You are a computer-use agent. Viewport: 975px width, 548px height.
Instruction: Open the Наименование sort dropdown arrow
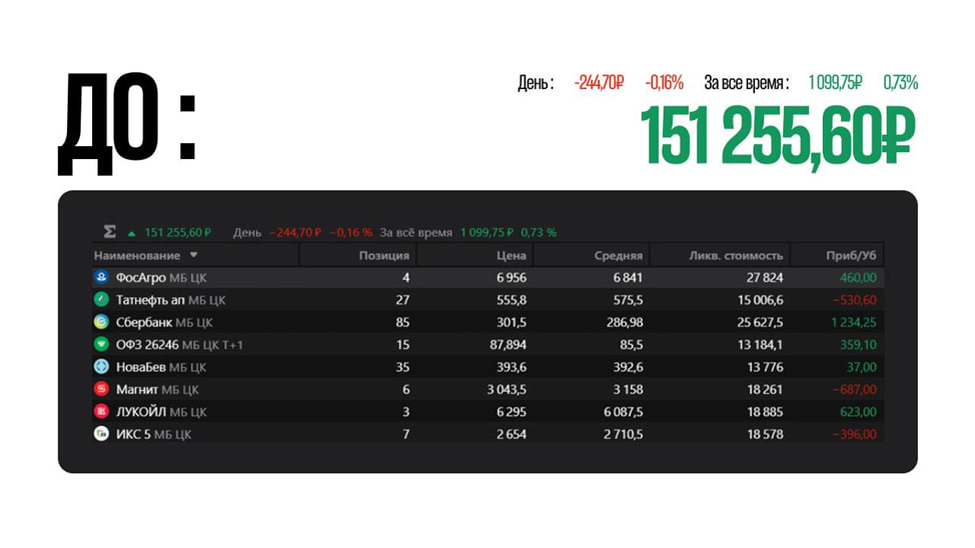(193, 255)
